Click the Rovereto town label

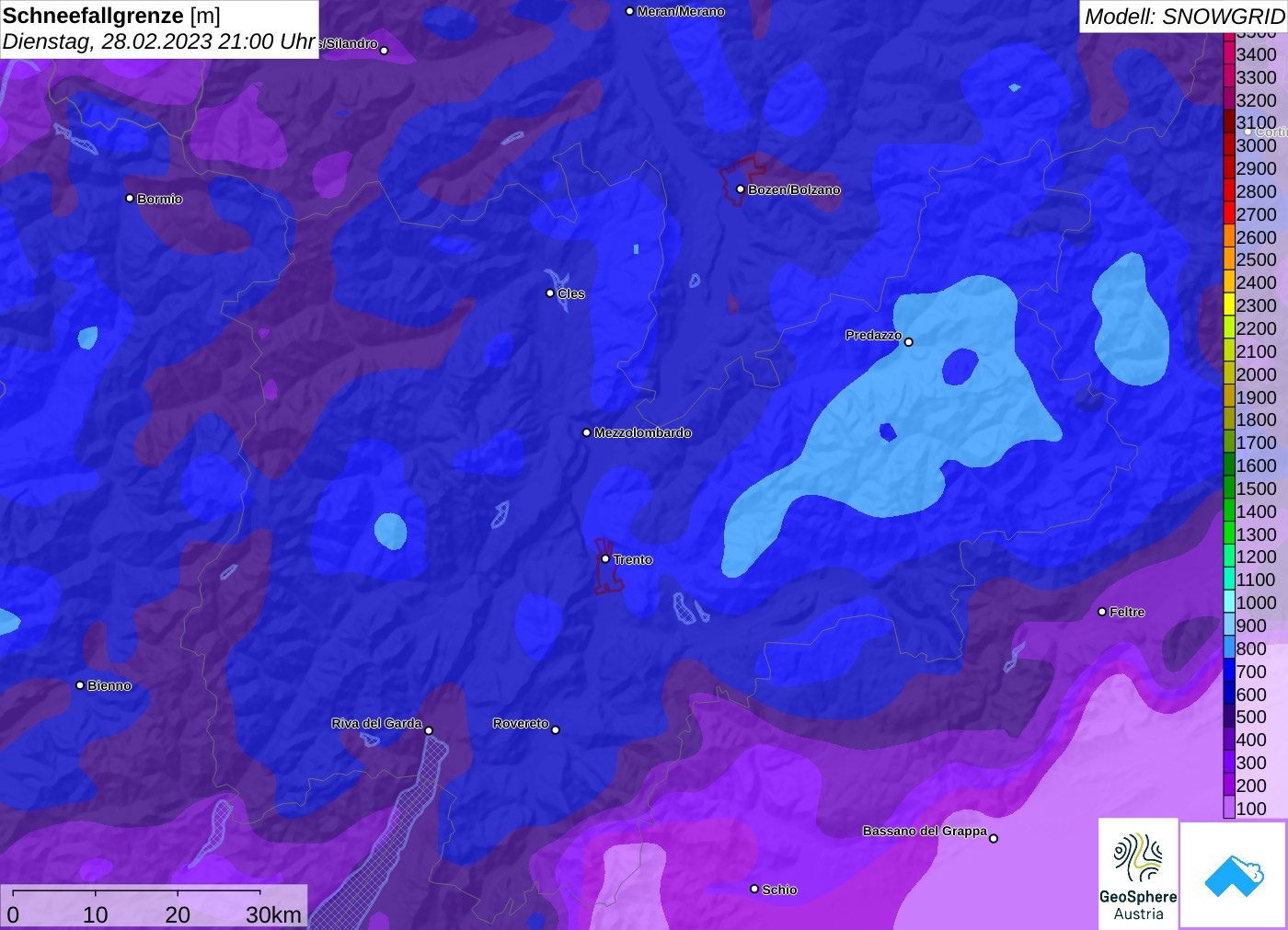click(521, 723)
